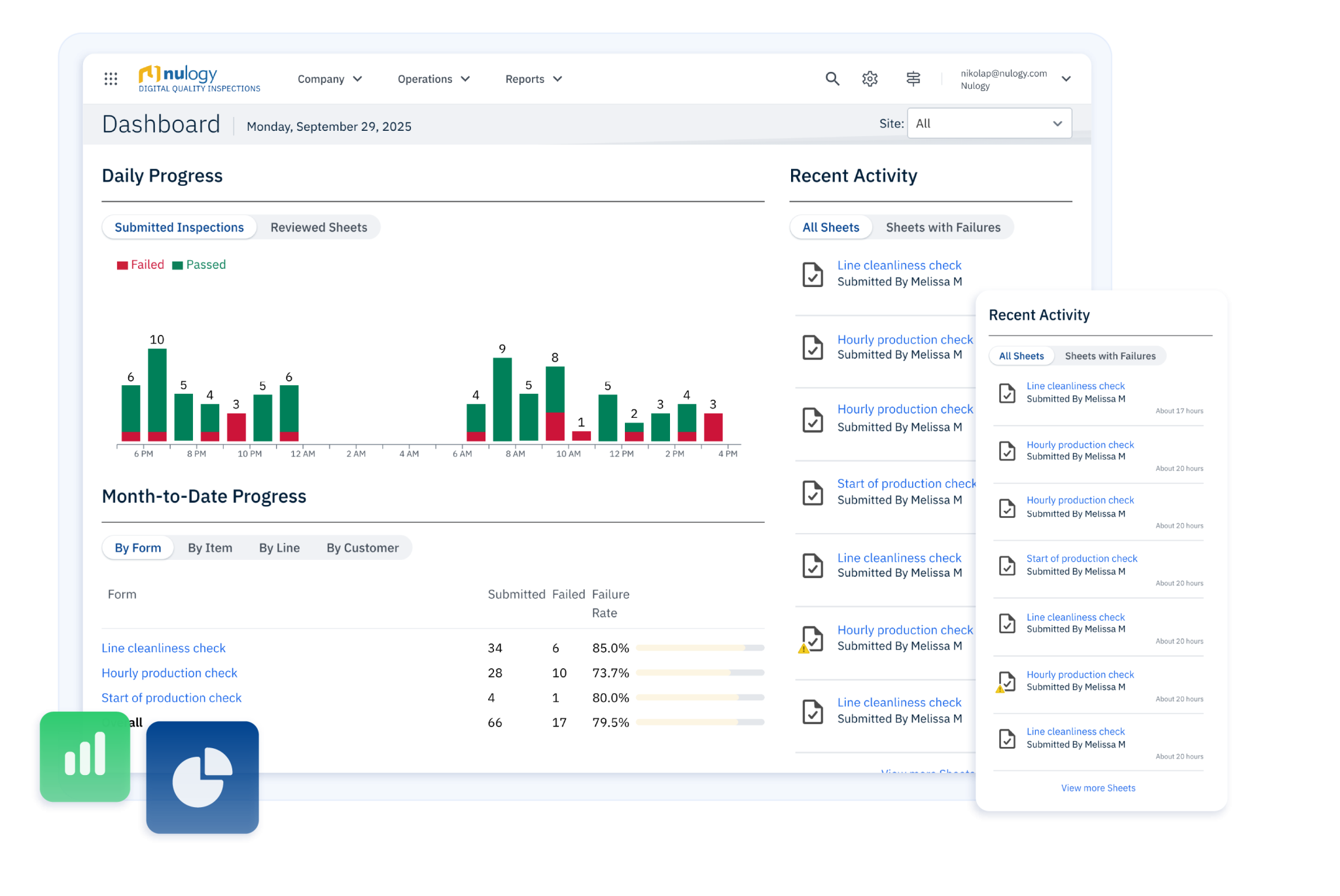
Task: Show only Sheets with Failures
Action: tap(943, 227)
